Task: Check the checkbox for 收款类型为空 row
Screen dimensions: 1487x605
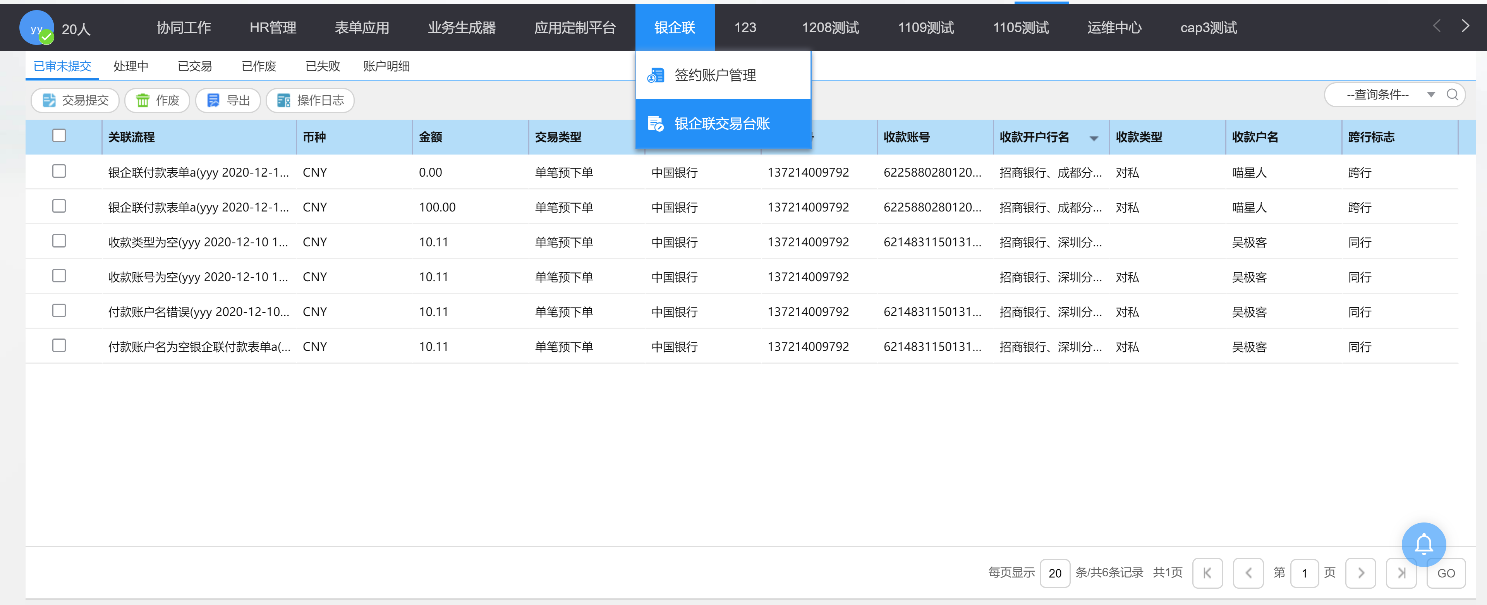Action: click(58, 241)
